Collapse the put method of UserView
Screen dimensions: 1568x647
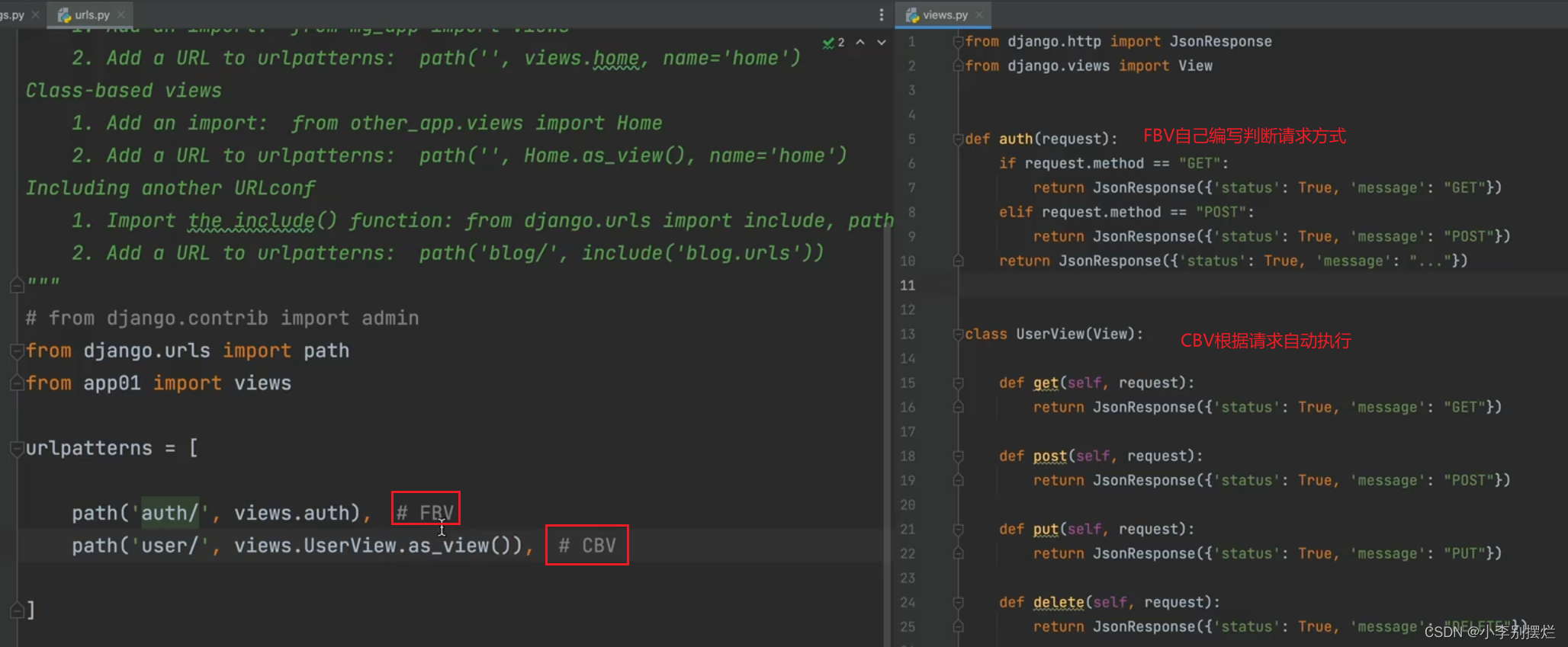[x=959, y=530]
